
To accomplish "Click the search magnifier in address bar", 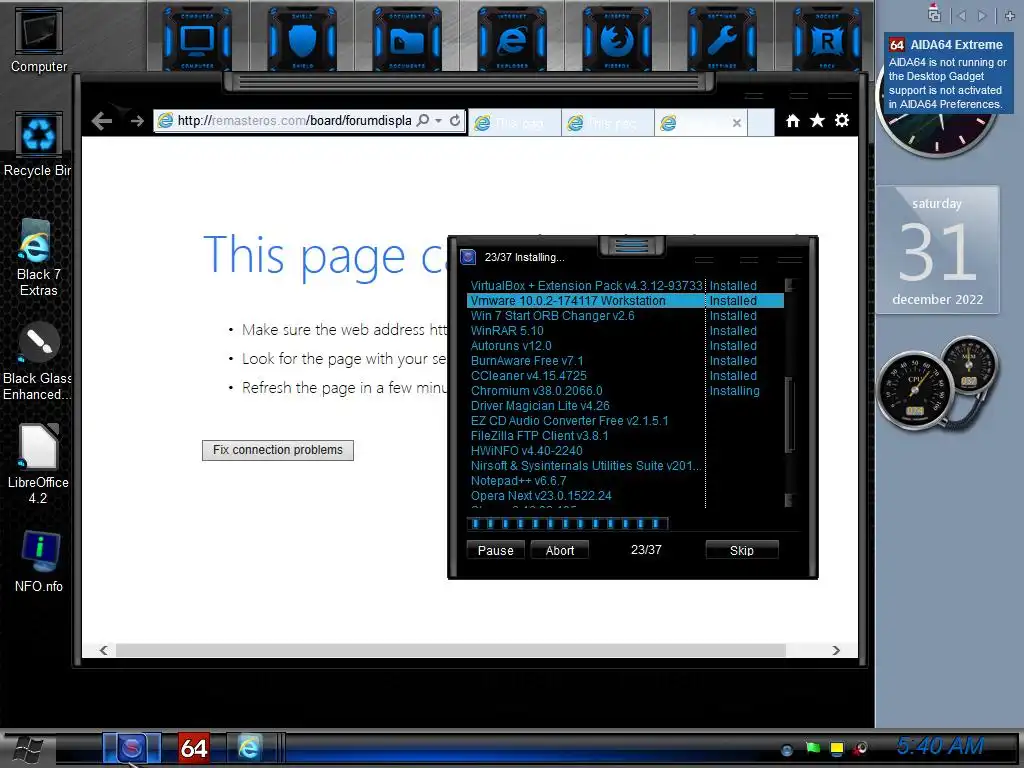I will coord(423,120).
